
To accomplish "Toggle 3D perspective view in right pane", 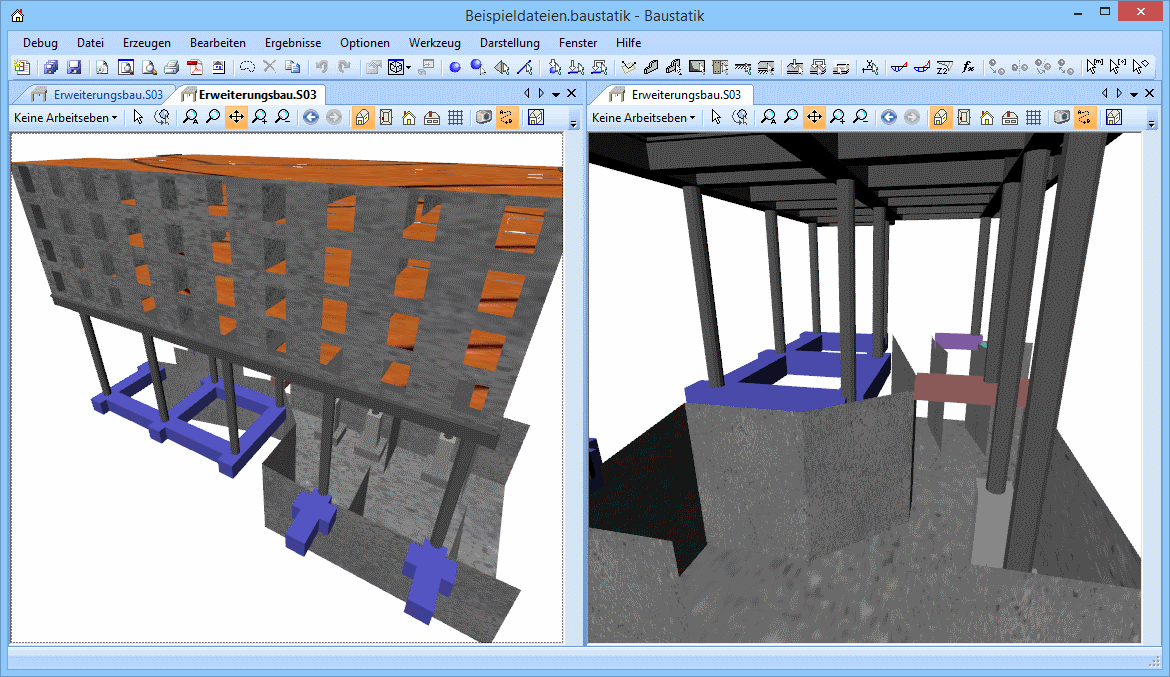I will coord(941,118).
